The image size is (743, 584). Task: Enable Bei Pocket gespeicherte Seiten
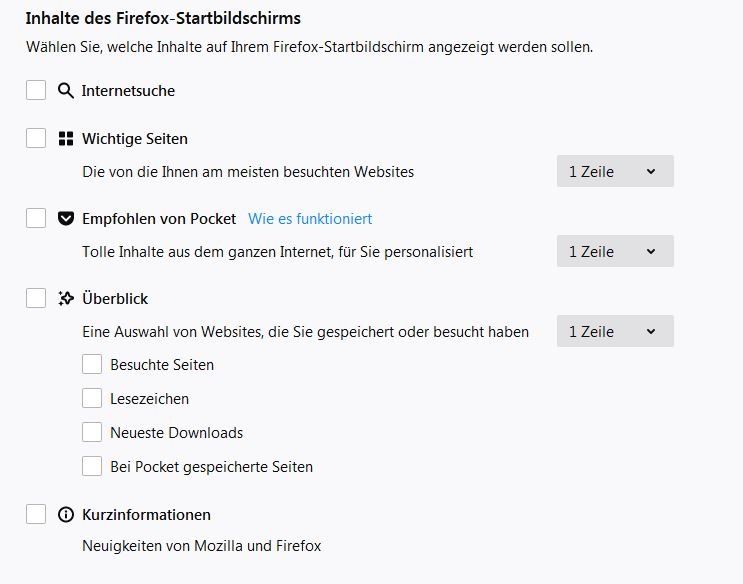coord(92,466)
